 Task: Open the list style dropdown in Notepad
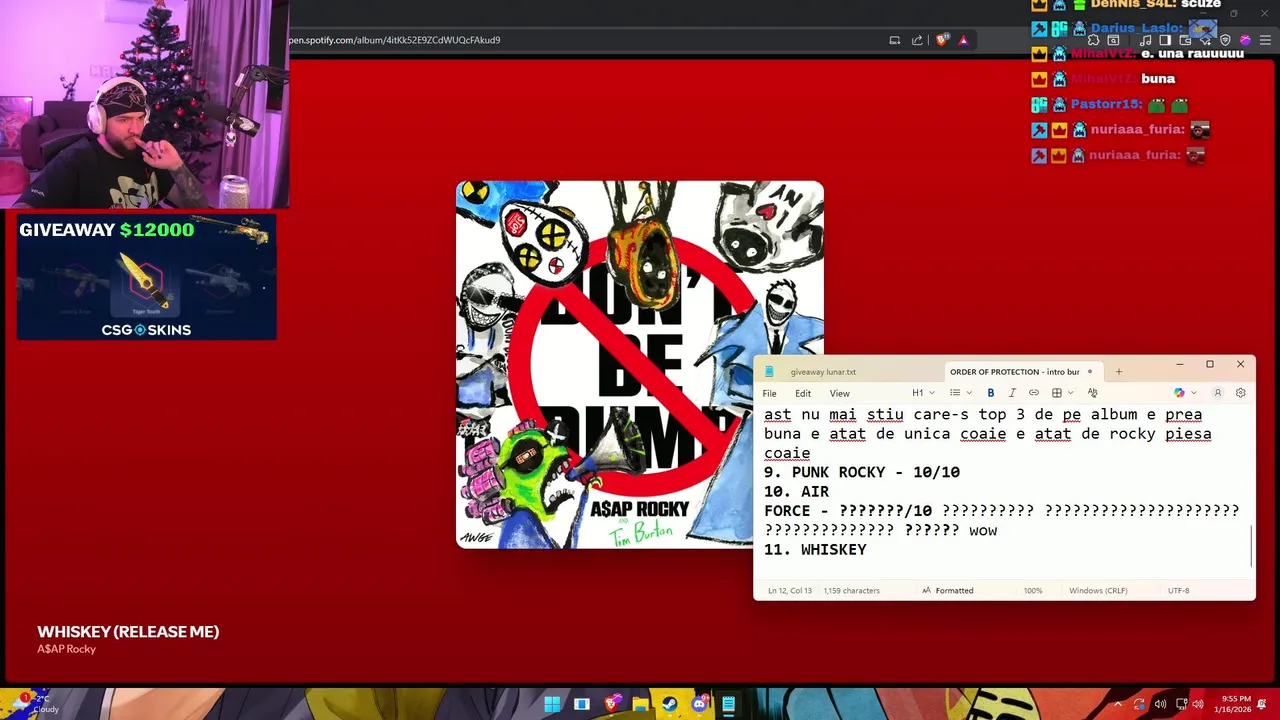point(961,393)
